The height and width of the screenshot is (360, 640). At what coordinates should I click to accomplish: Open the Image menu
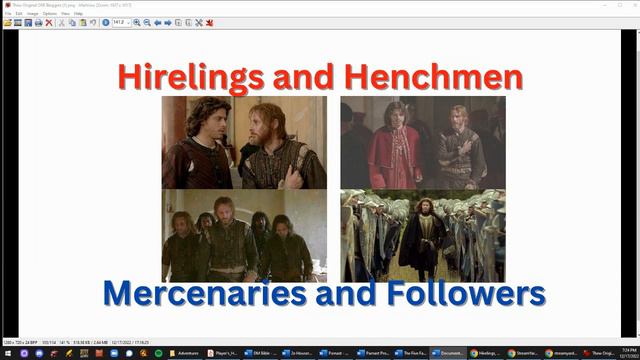33,13
